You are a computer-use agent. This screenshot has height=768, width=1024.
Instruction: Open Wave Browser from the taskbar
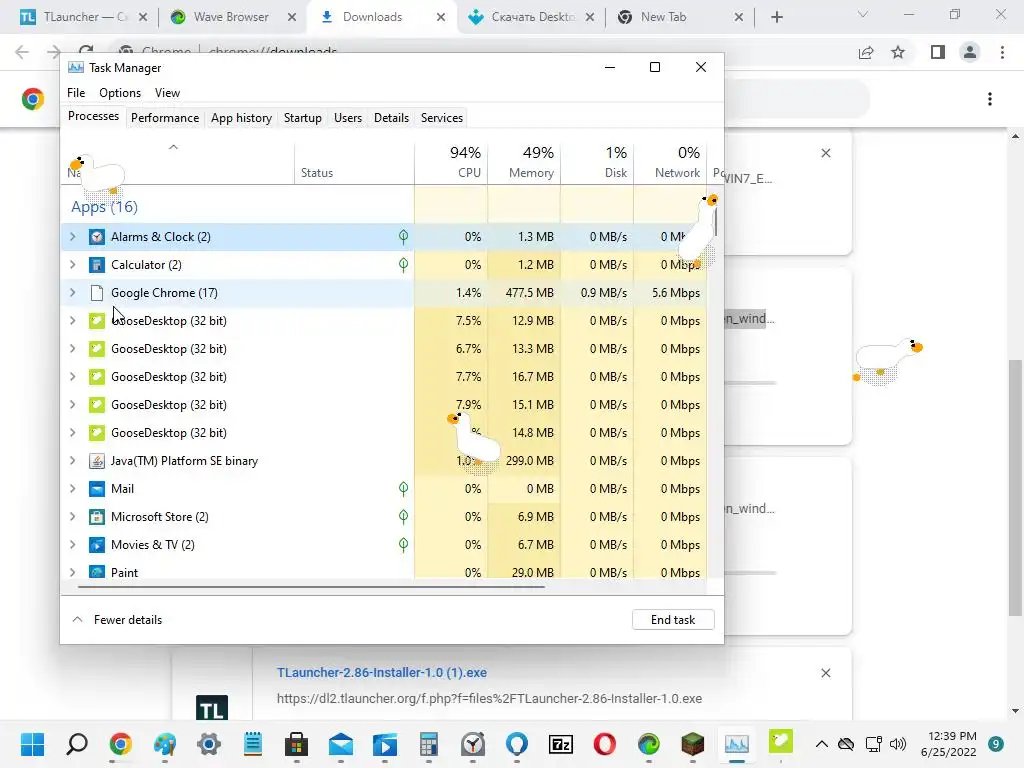[649, 744]
